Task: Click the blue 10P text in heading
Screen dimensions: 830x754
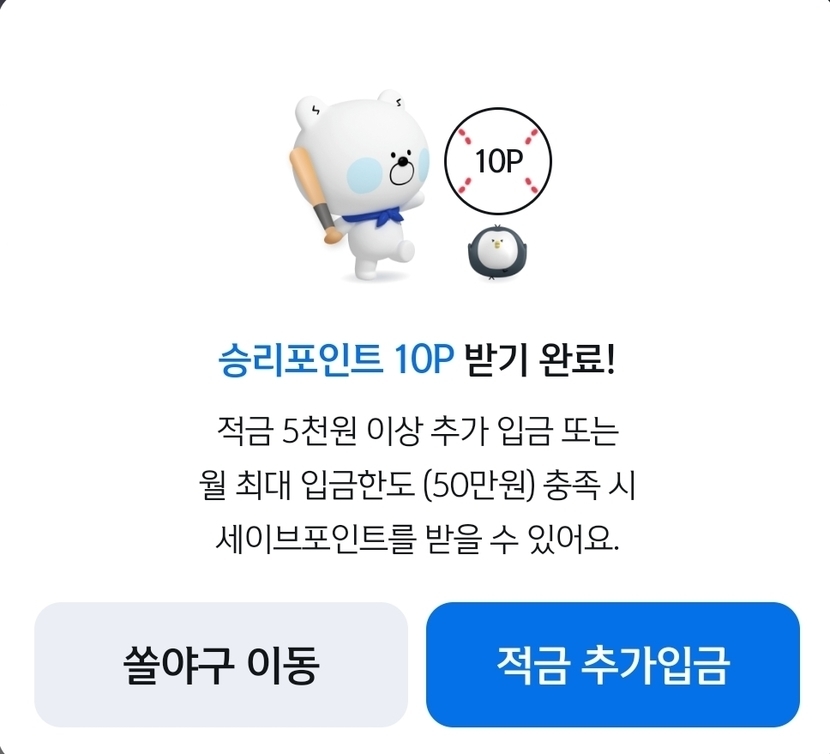Action: 424,361
